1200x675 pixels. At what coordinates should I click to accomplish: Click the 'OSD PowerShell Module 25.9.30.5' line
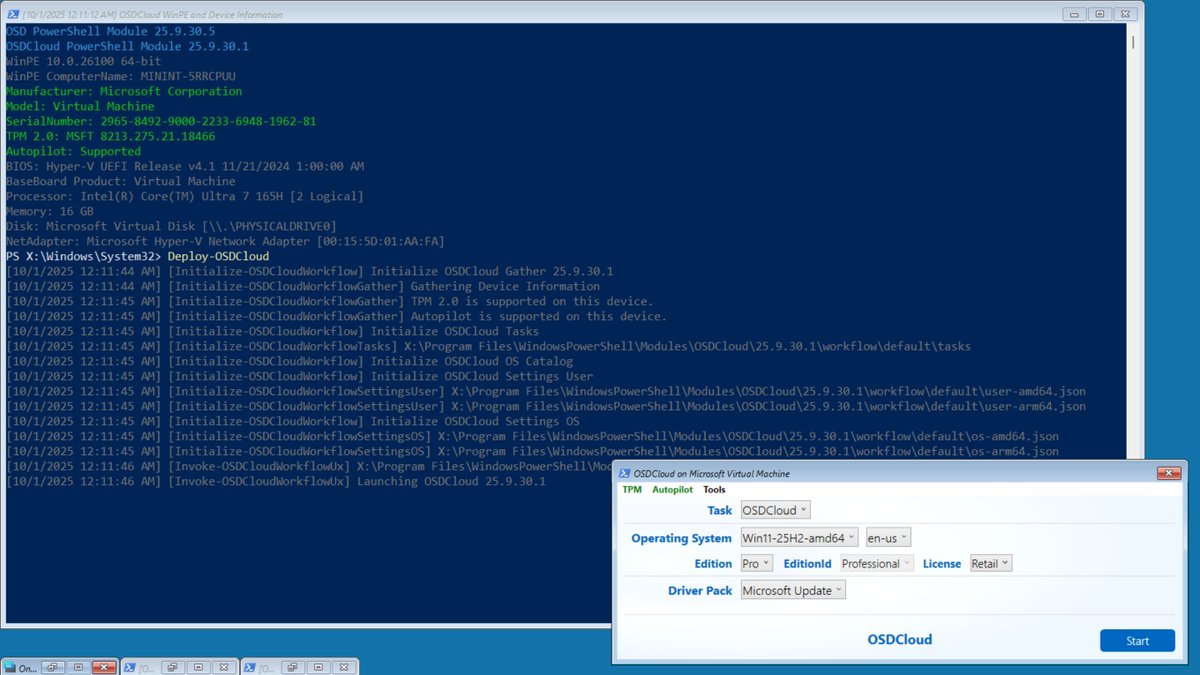110,32
